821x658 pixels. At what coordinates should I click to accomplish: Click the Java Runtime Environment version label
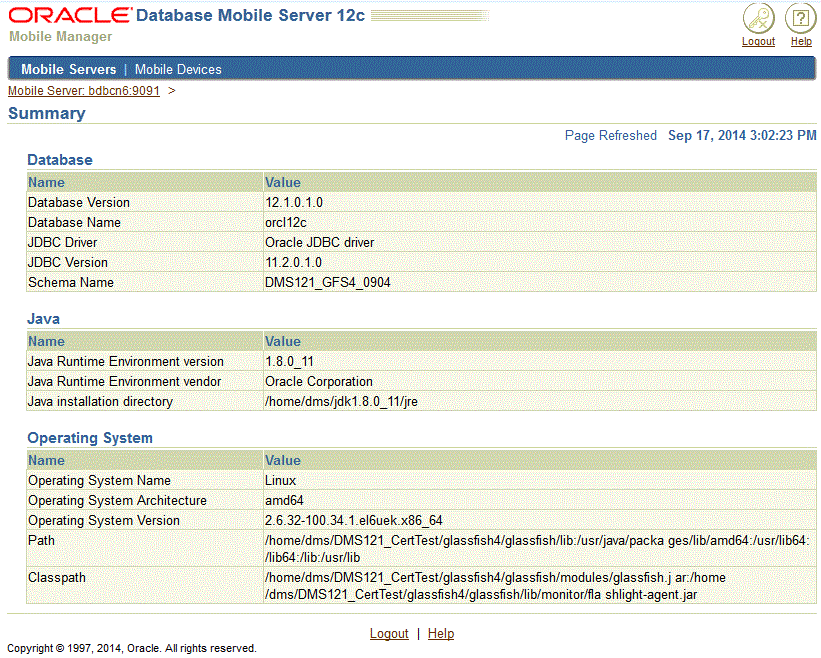(x=126, y=362)
